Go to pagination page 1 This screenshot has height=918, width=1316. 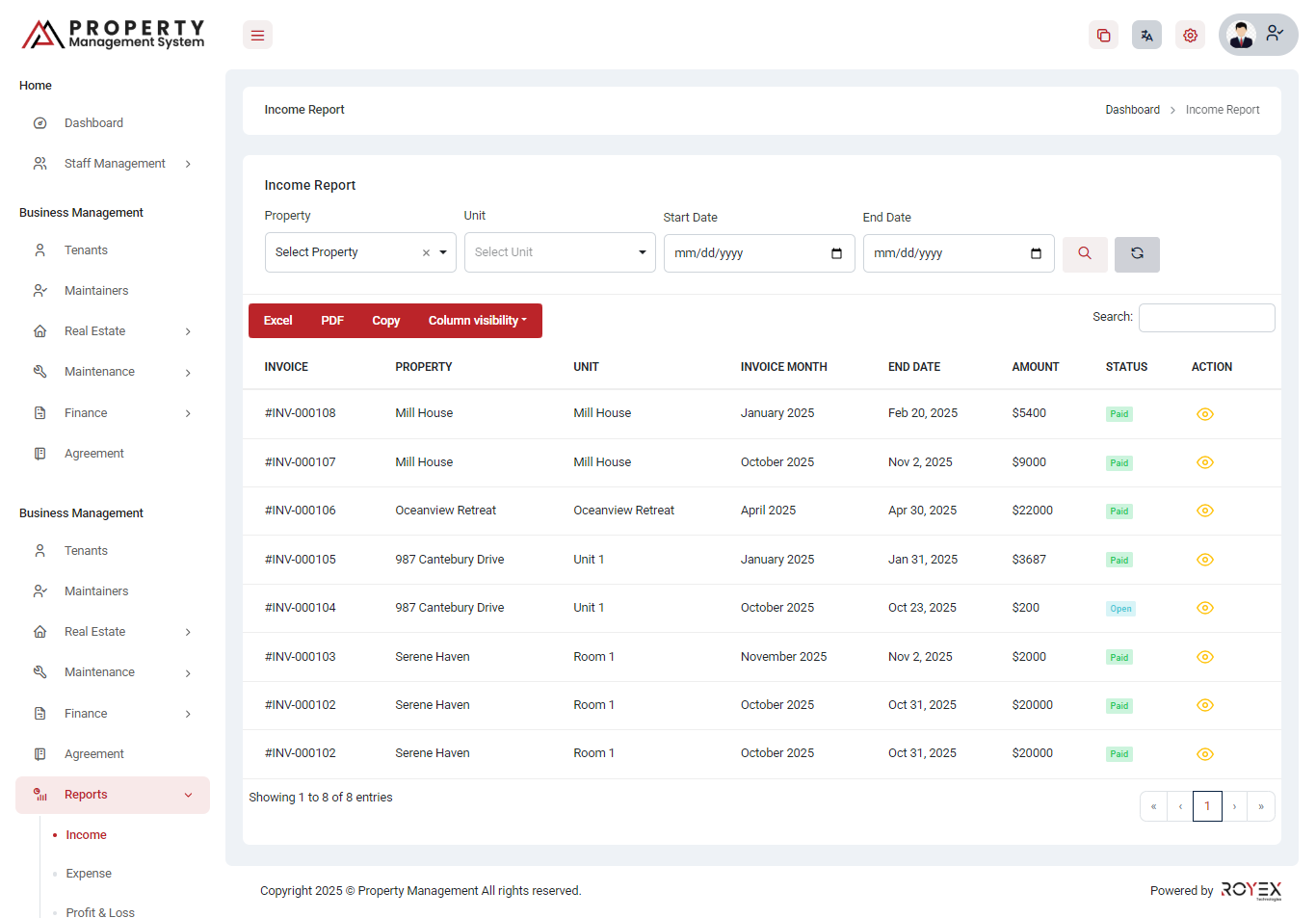pos(1206,806)
